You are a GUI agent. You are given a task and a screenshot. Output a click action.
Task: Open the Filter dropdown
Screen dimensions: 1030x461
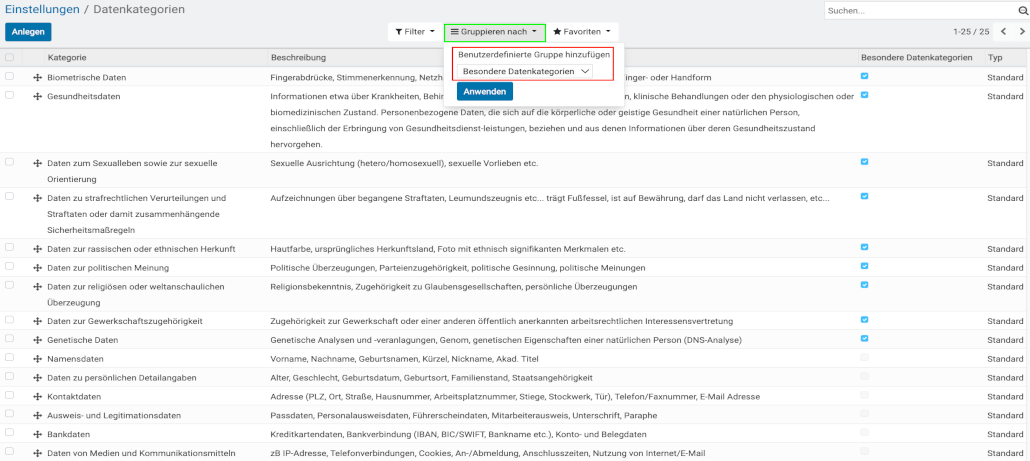pos(412,32)
